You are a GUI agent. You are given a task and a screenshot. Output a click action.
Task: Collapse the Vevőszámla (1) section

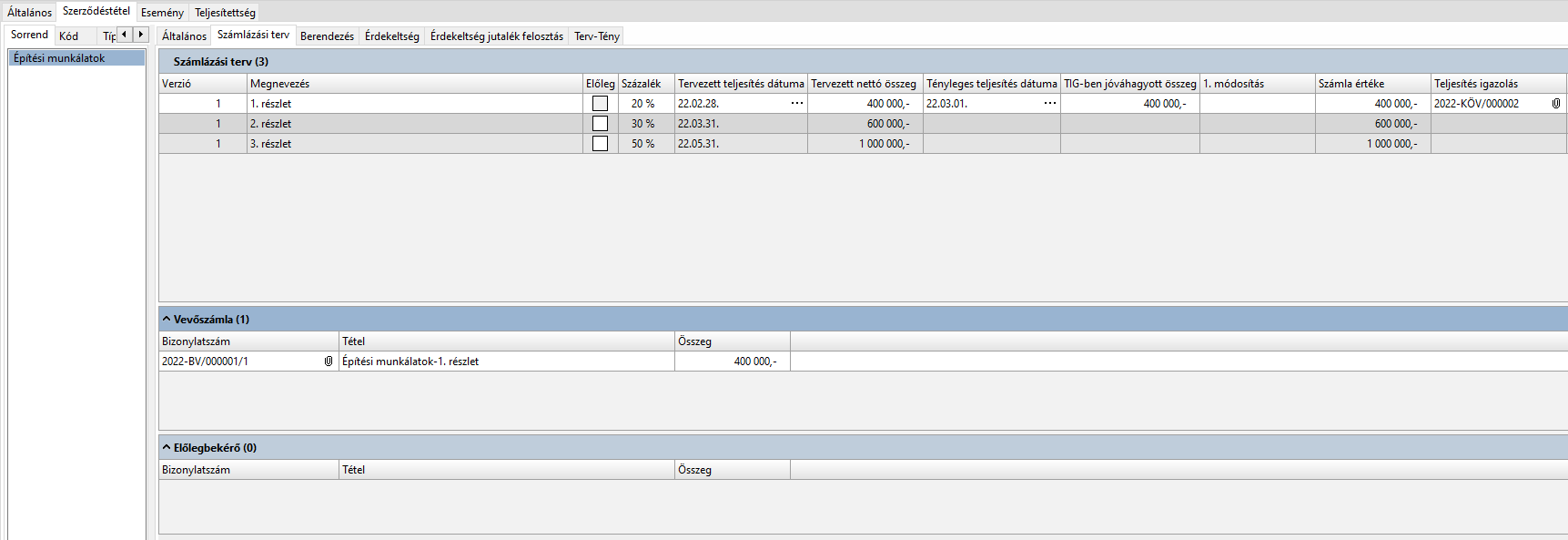click(167, 320)
